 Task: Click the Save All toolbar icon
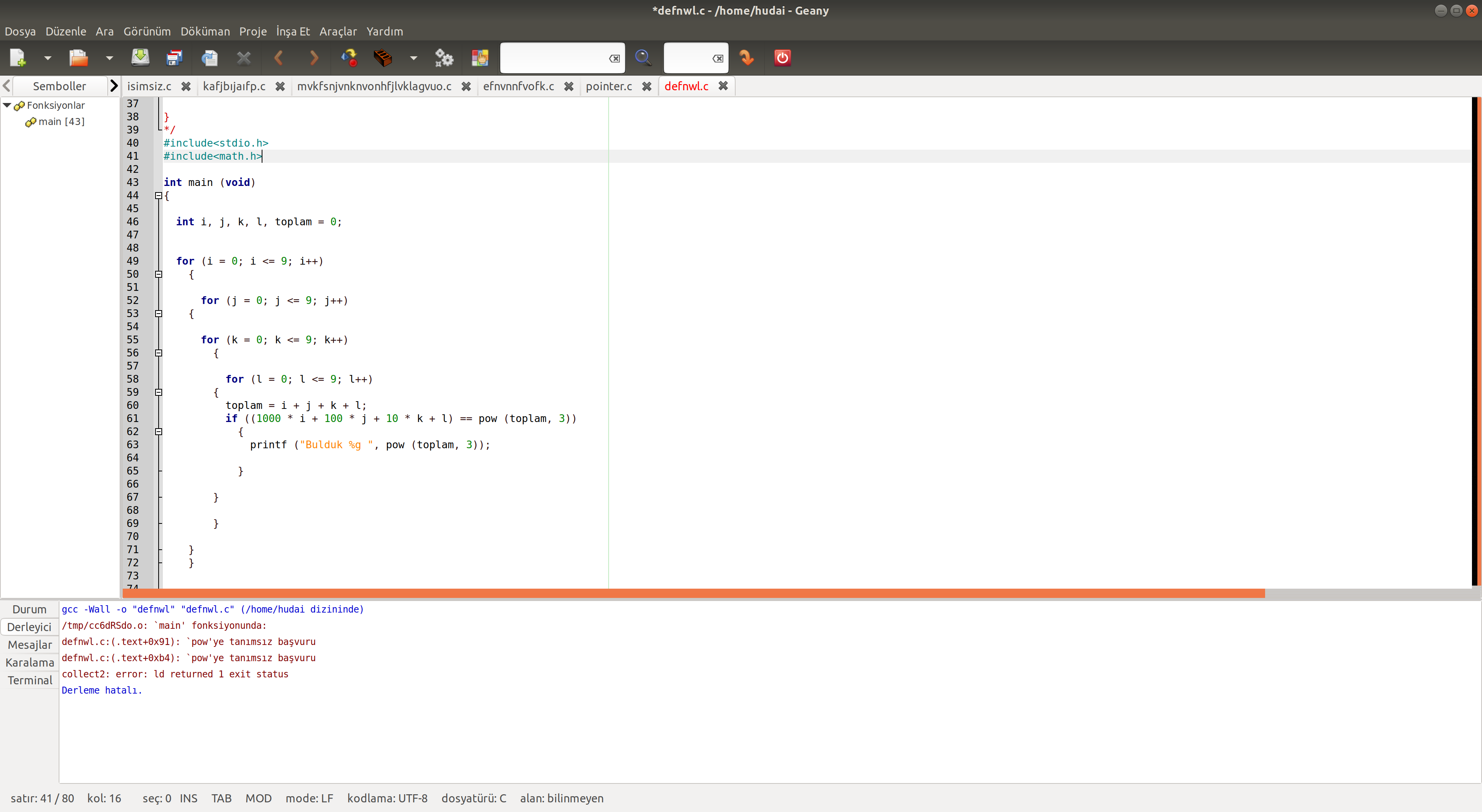point(174,57)
